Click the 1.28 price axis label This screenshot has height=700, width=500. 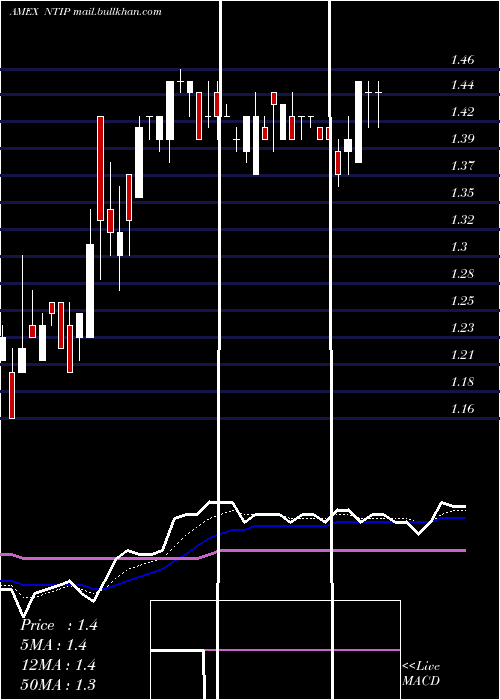(462, 274)
